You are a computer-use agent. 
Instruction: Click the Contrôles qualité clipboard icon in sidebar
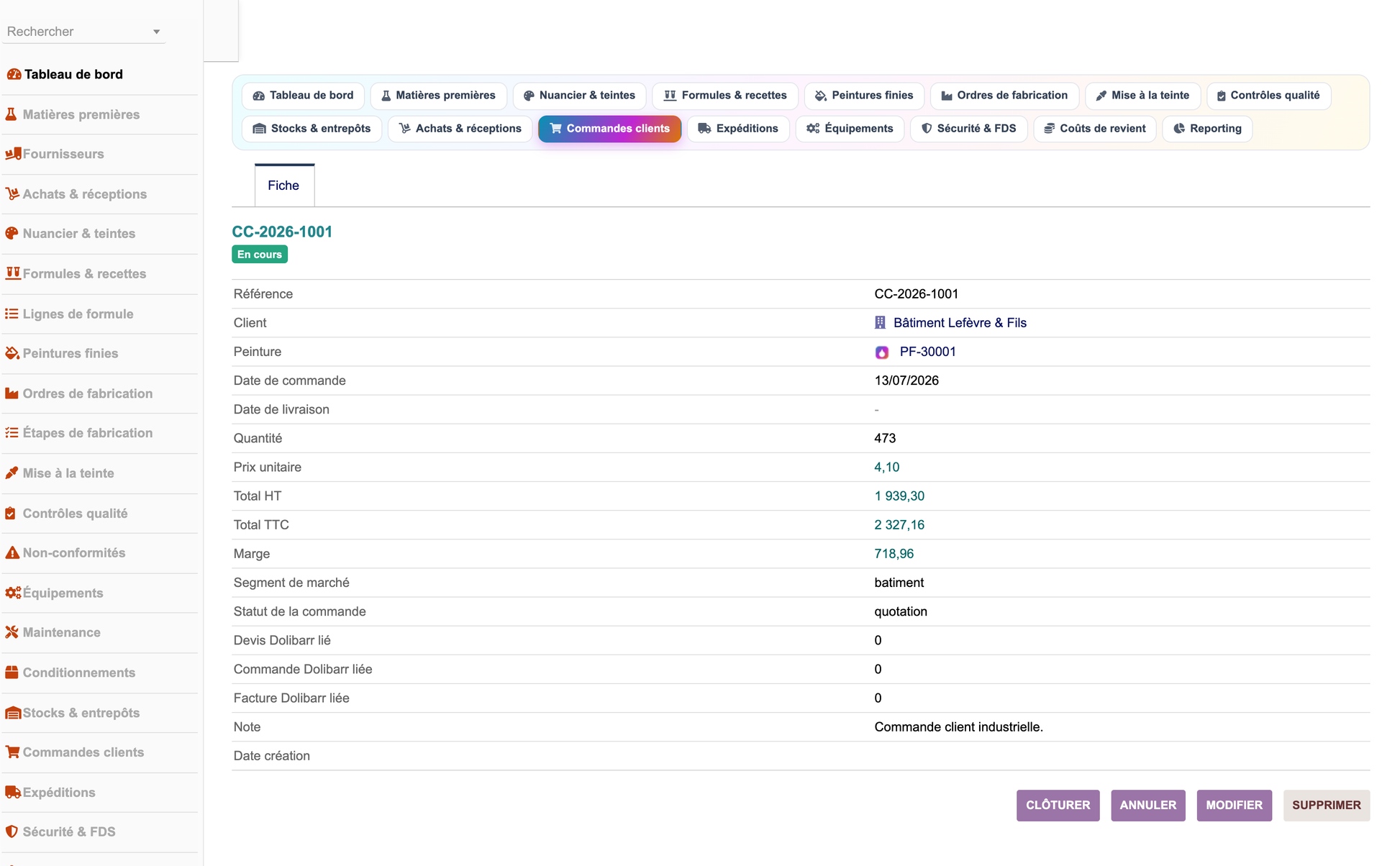click(11, 514)
